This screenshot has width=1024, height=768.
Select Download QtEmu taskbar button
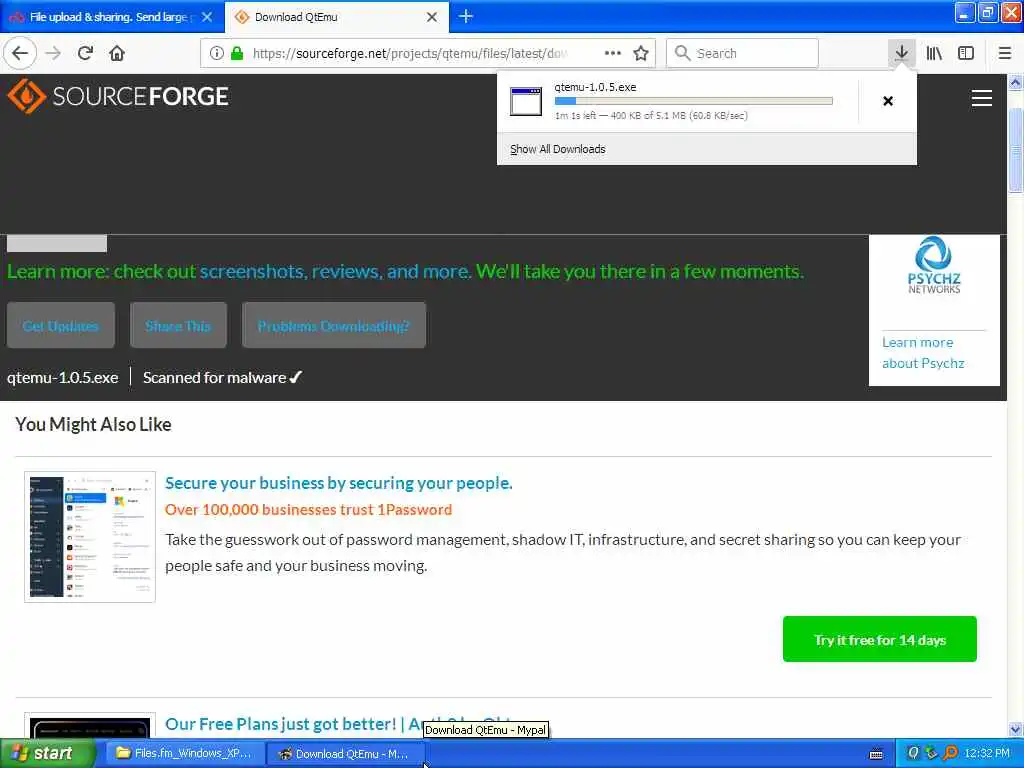[x=345, y=754]
